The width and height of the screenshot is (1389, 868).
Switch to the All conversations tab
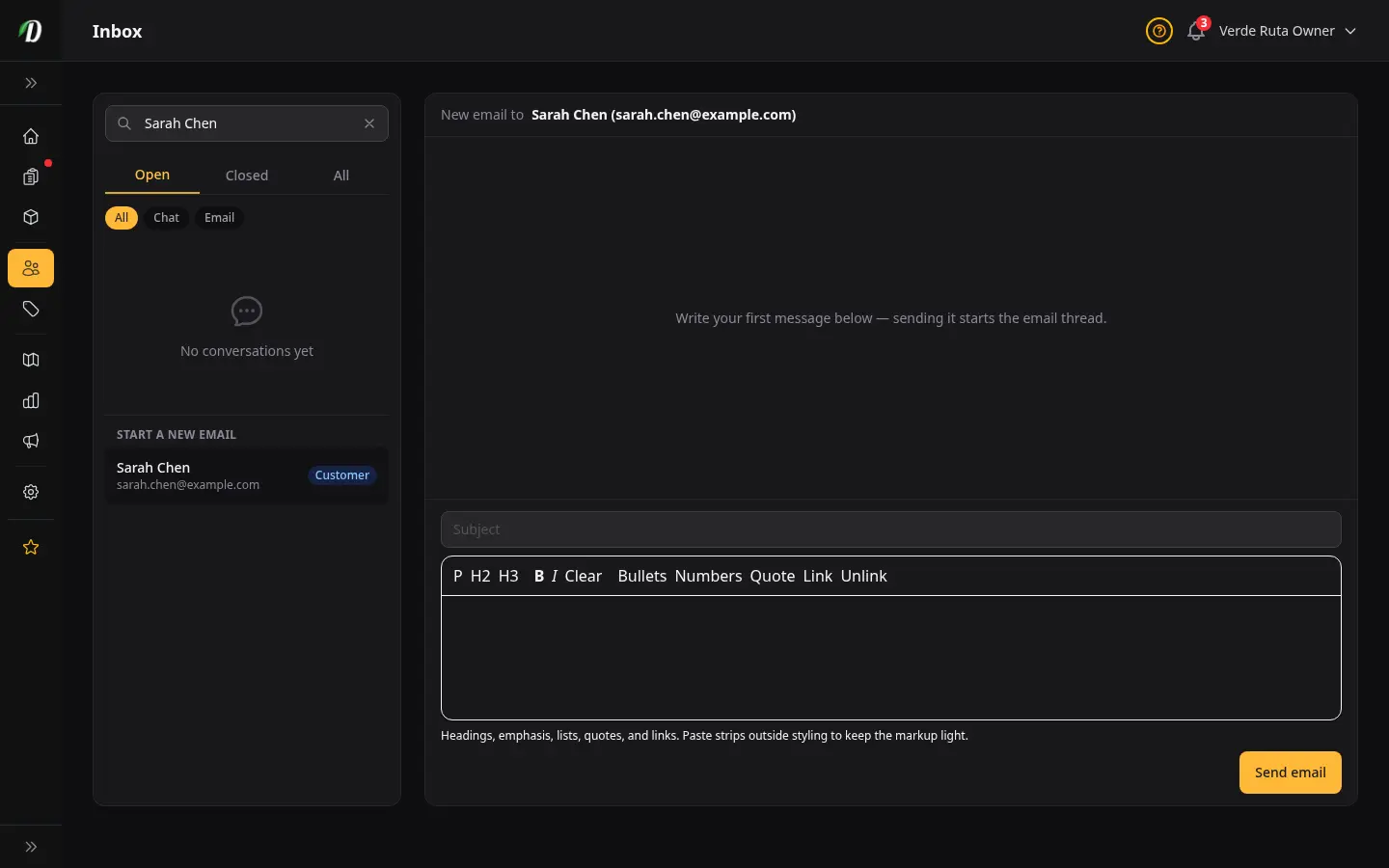click(x=341, y=176)
